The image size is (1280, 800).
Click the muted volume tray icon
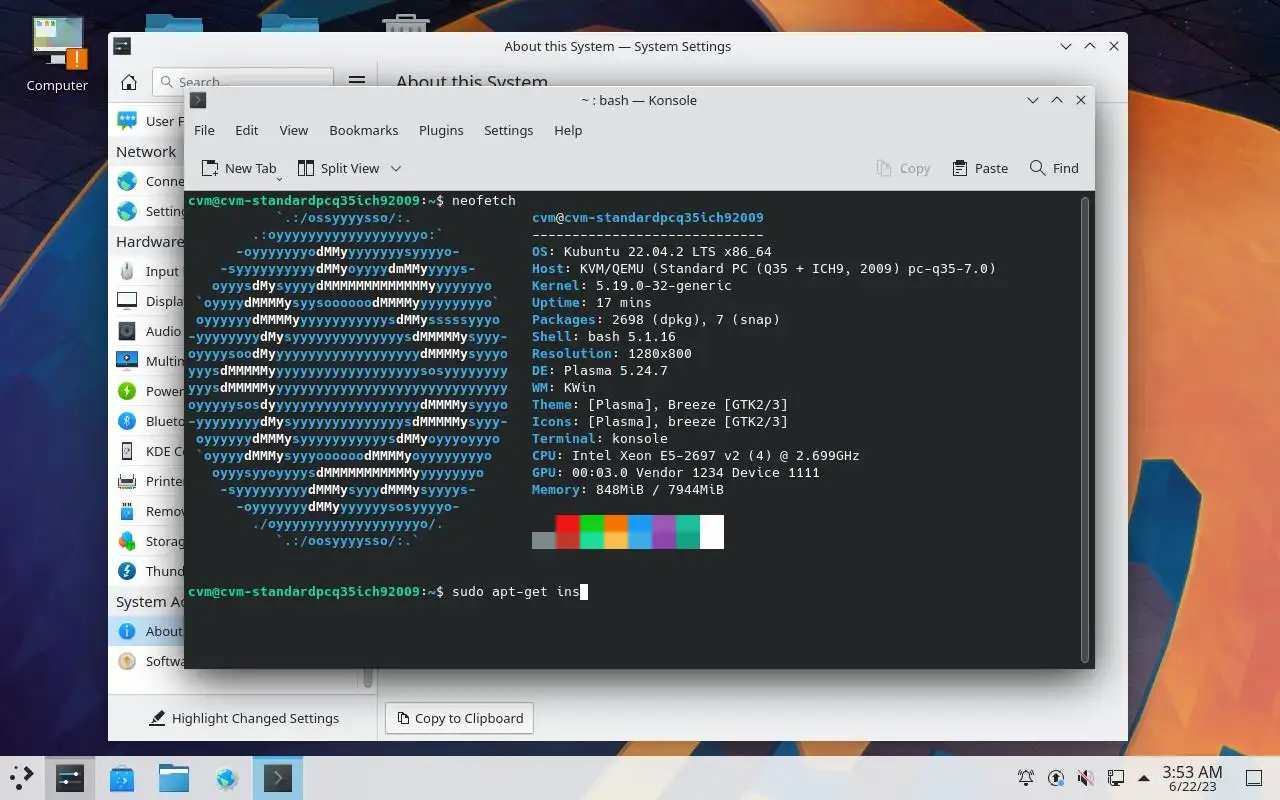[1085, 777]
